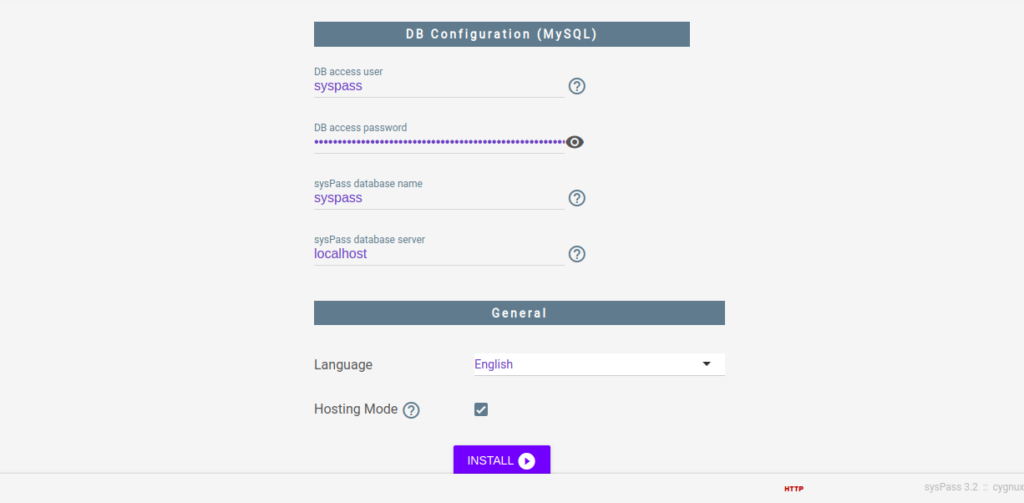Click the DB Configuration (MySQL) header

click(502, 34)
